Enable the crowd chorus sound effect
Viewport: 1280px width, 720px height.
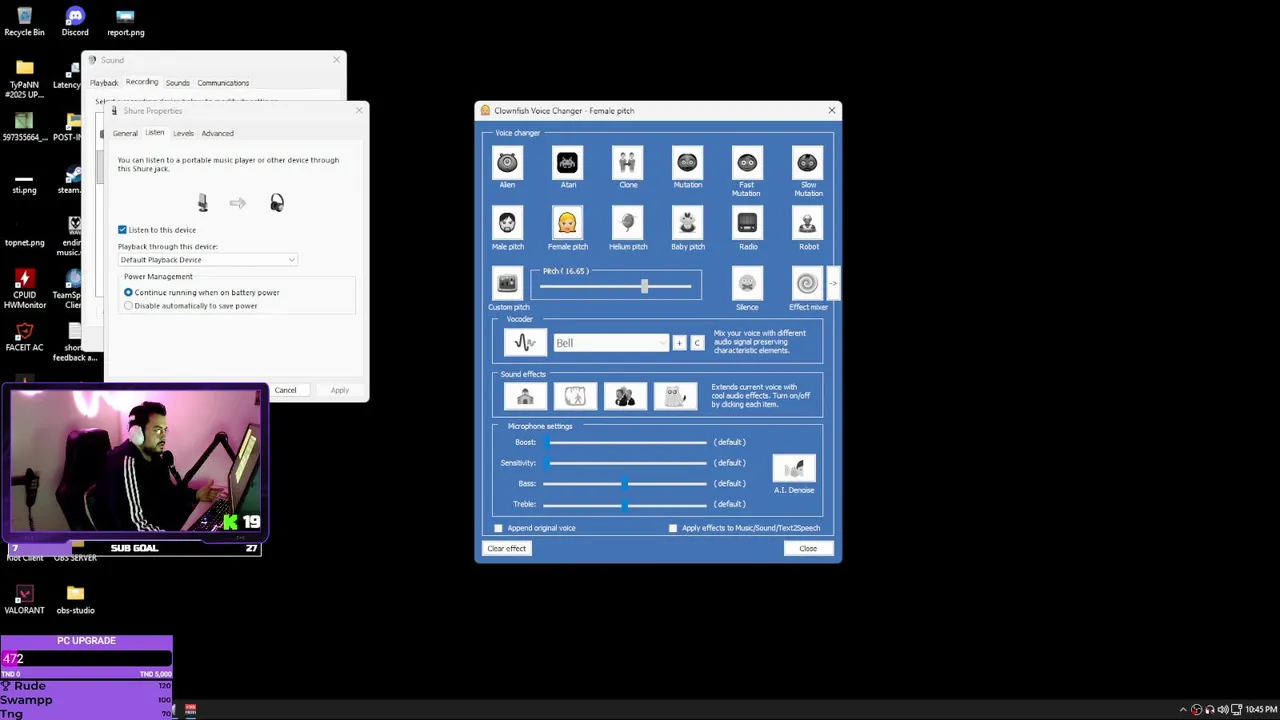click(625, 396)
